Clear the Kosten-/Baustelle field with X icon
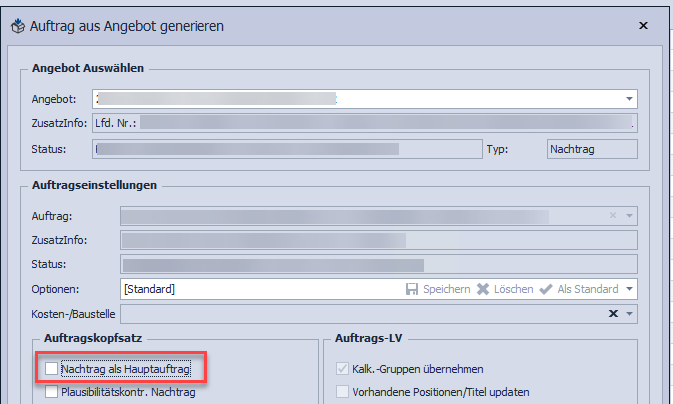 pyautogui.click(x=613, y=314)
